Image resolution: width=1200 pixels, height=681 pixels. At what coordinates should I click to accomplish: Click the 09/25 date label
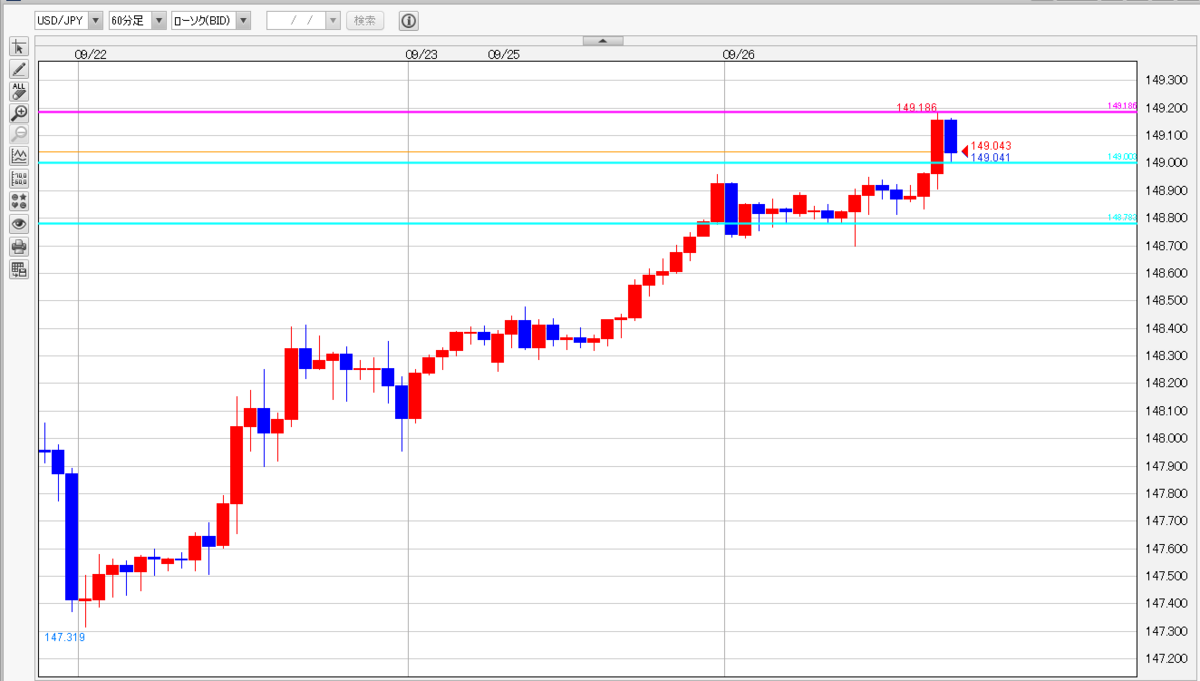click(504, 55)
